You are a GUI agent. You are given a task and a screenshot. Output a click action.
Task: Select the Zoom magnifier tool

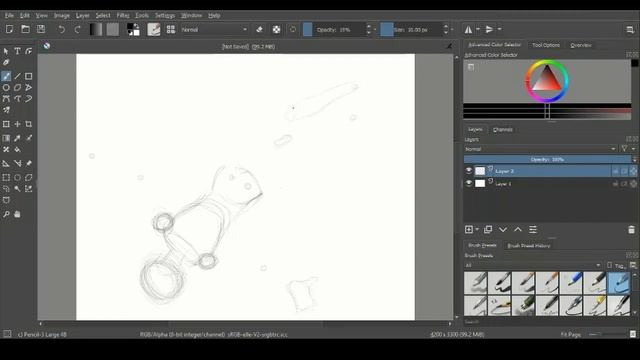[x=6, y=214]
